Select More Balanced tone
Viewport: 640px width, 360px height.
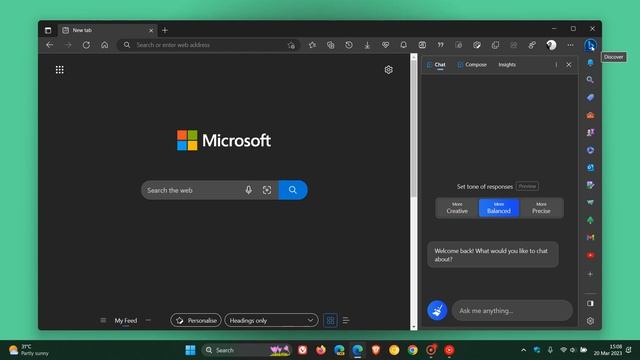(x=499, y=208)
